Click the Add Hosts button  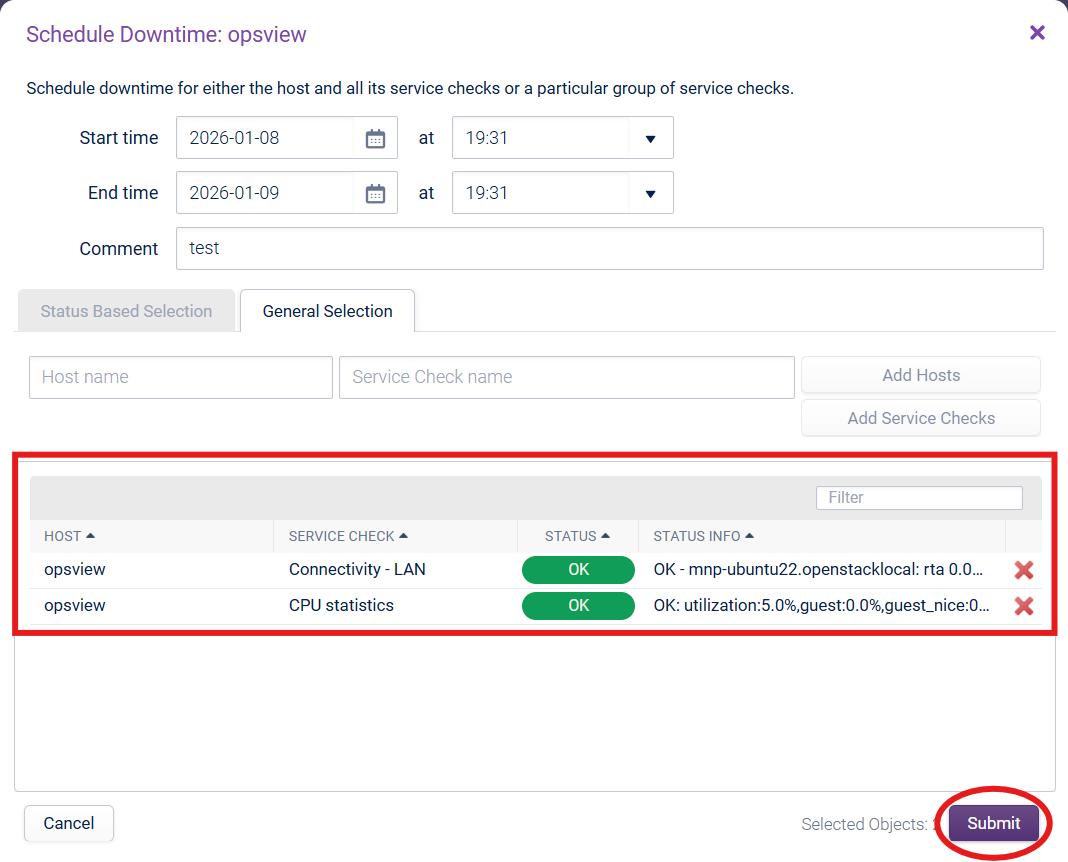coord(920,375)
